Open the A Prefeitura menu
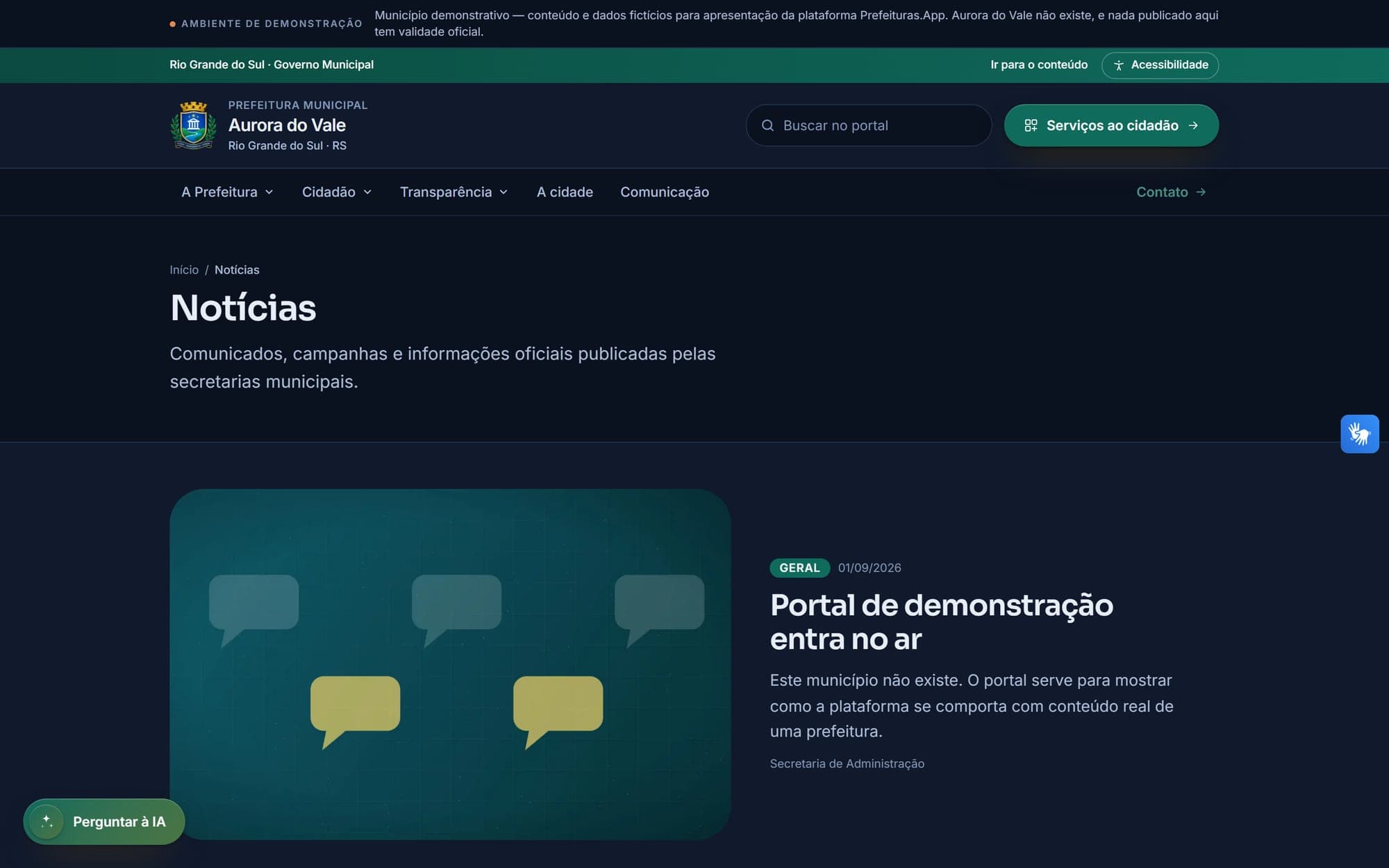 point(227,192)
